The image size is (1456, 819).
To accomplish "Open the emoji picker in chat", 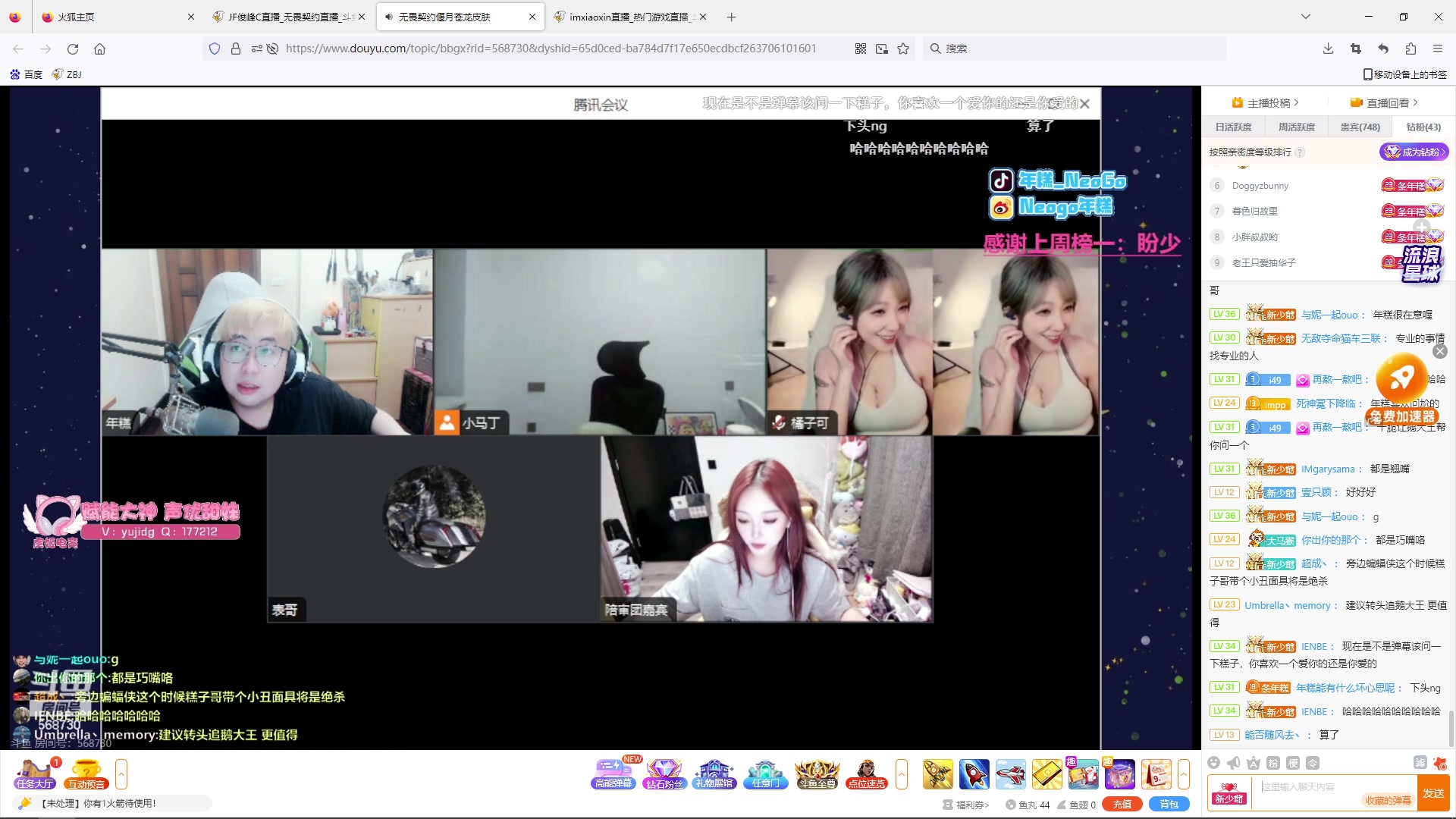I will pos(1214,763).
